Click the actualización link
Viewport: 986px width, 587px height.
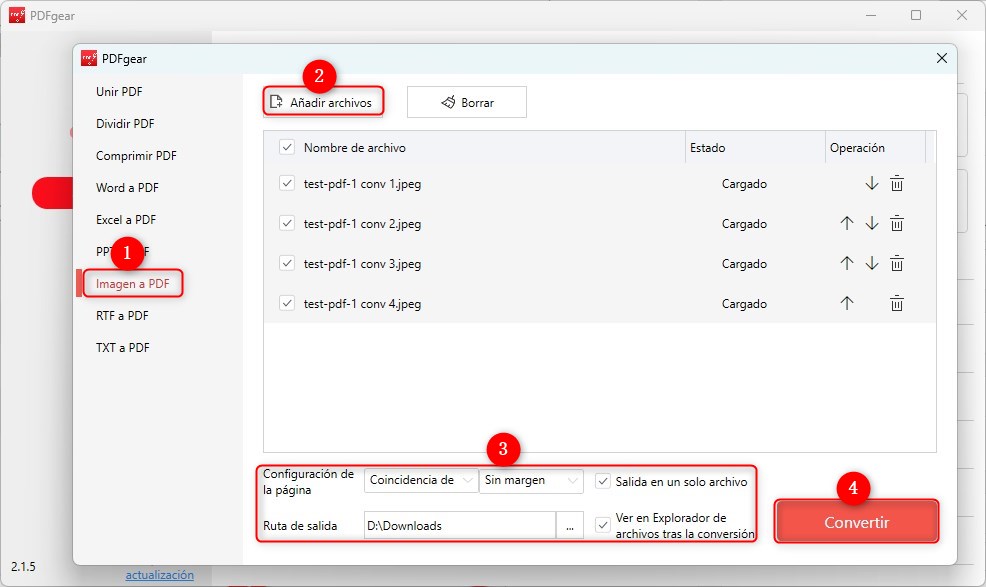coord(160,574)
